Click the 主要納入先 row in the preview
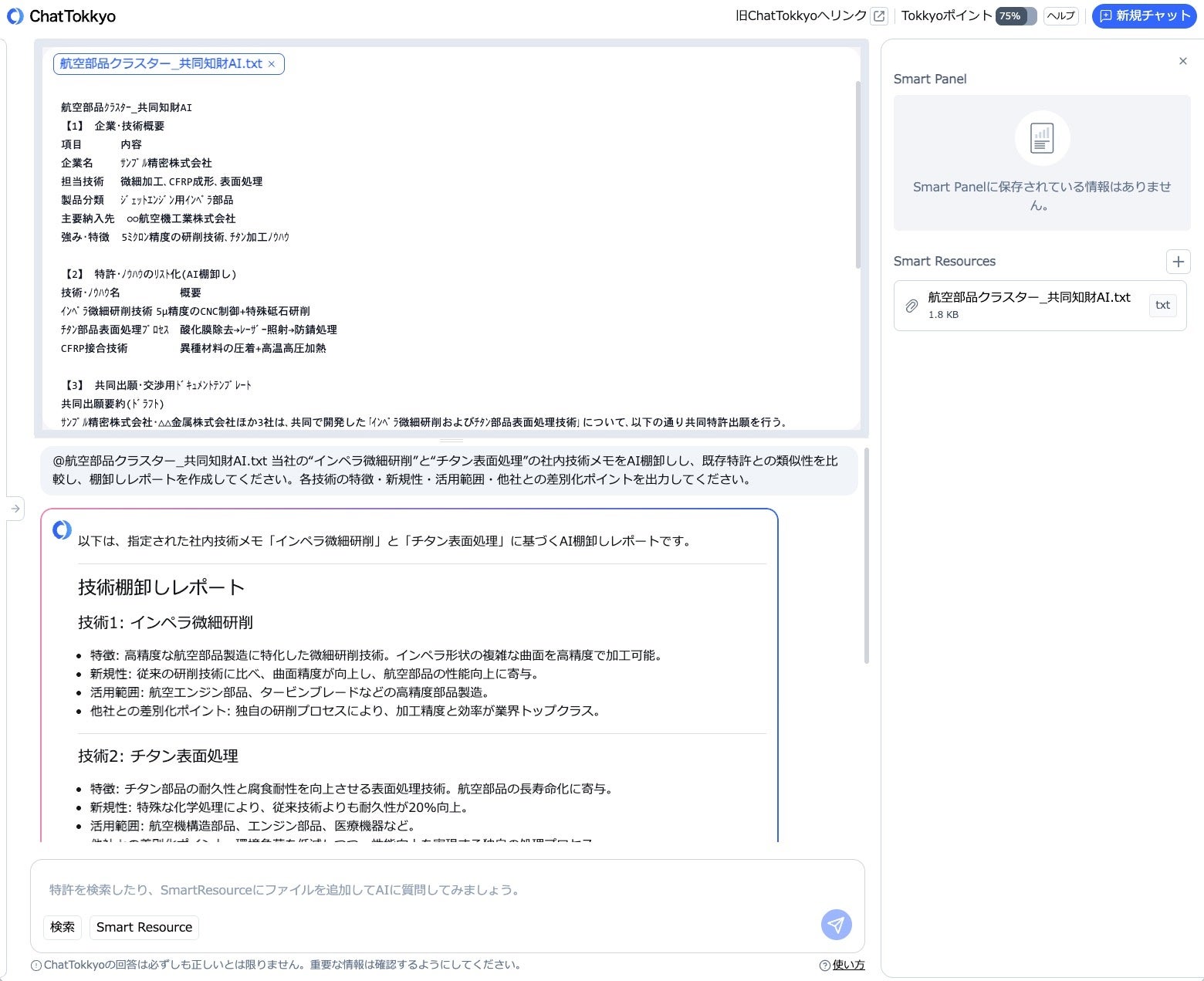 click(148, 218)
